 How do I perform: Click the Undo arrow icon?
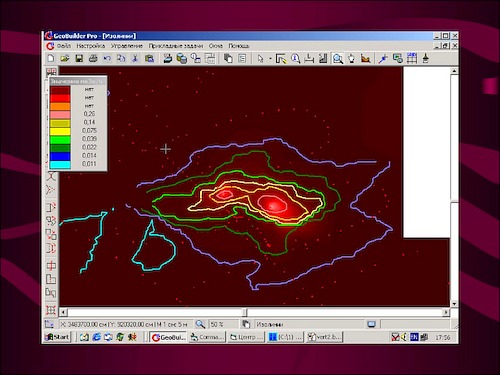pyautogui.click(x=107, y=59)
